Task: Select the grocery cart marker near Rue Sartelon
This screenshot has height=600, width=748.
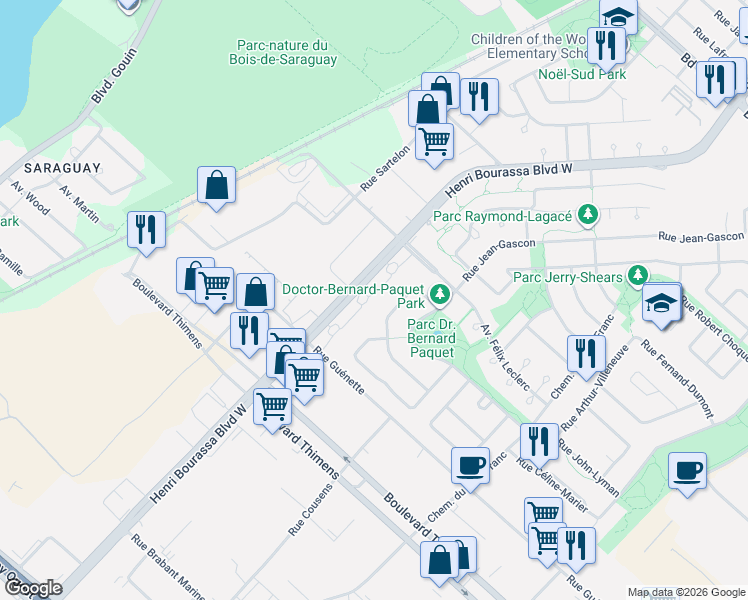Action: [434, 142]
